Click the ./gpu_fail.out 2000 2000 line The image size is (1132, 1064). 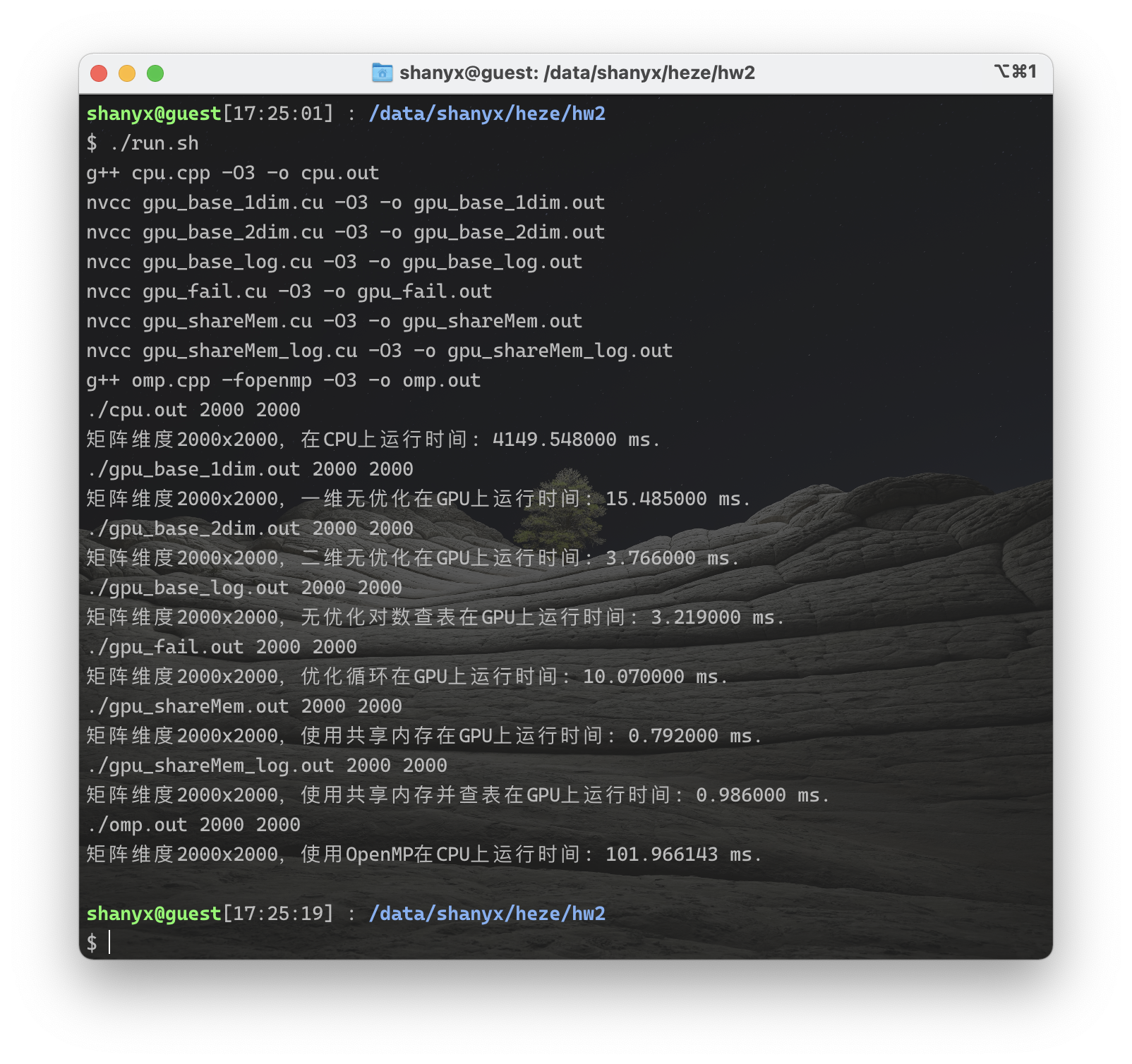point(222,647)
